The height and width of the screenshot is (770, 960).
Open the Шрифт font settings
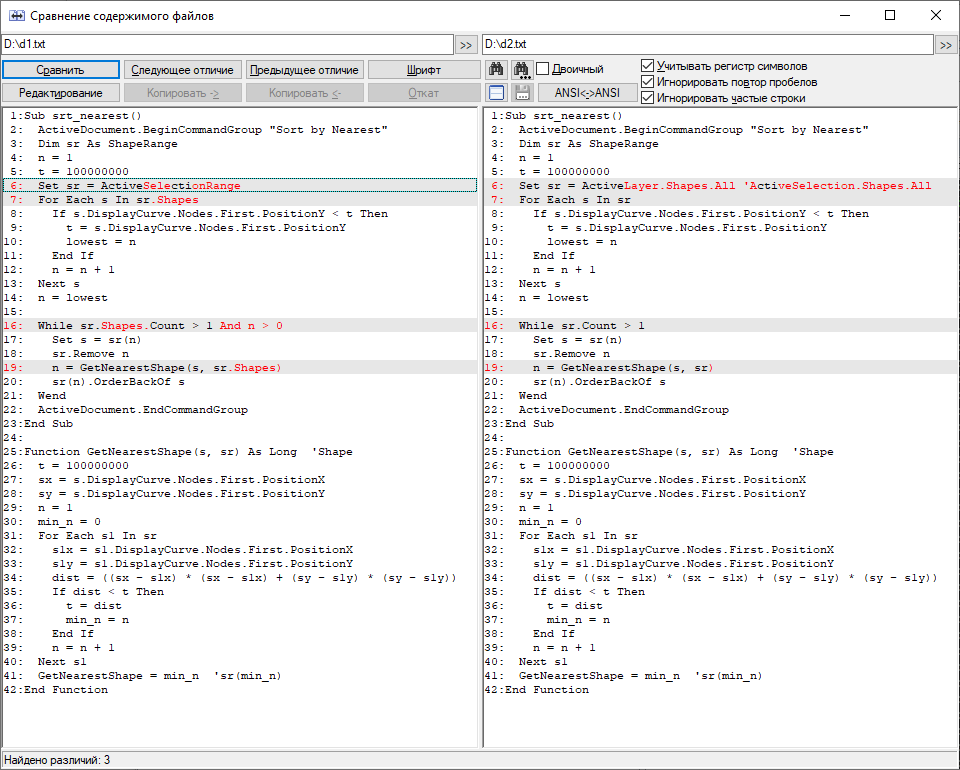424,70
